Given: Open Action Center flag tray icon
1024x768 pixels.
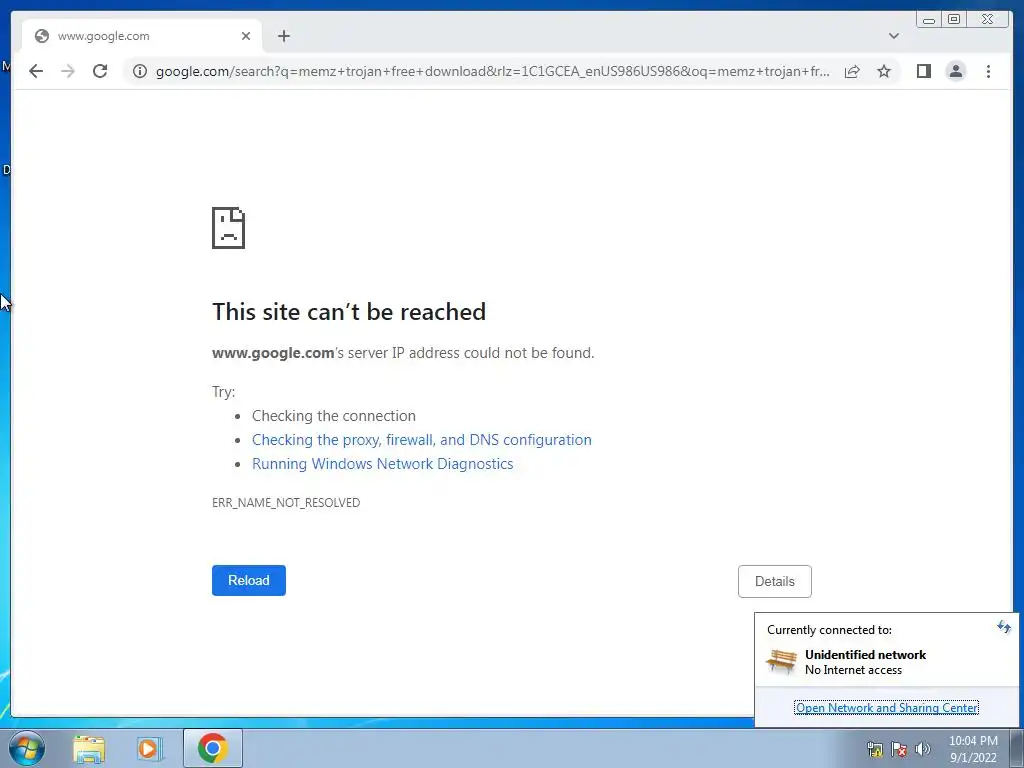Looking at the screenshot, I should [x=899, y=749].
